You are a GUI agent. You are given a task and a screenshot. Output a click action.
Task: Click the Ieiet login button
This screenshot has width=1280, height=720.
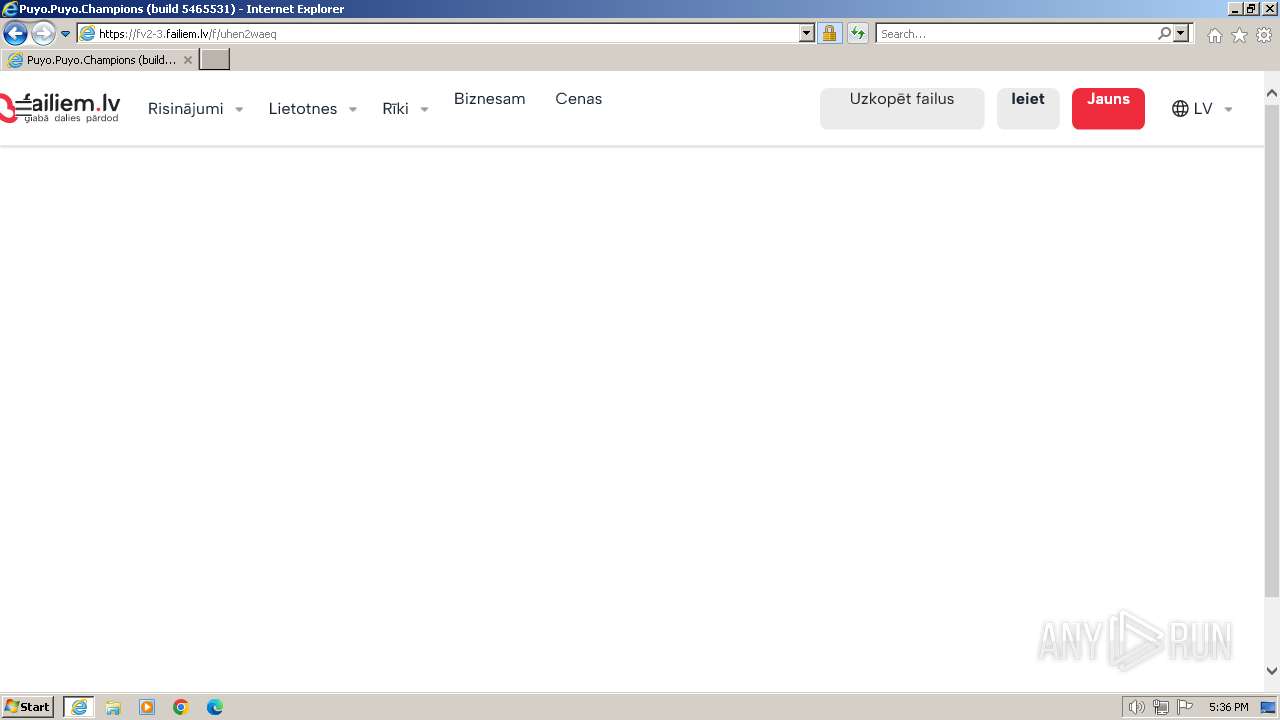(x=1028, y=108)
